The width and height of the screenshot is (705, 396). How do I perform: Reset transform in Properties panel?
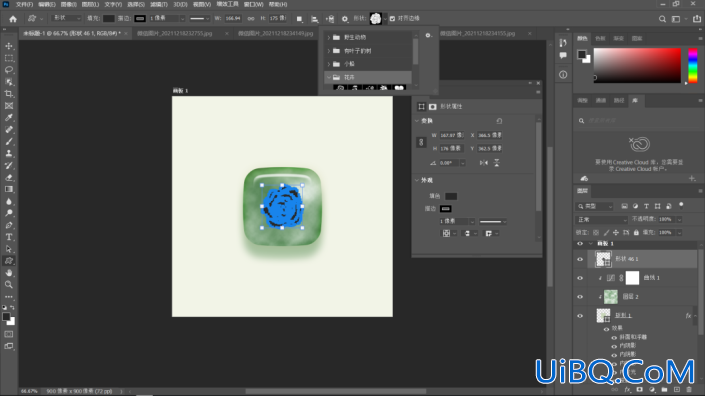[x=499, y=121]
